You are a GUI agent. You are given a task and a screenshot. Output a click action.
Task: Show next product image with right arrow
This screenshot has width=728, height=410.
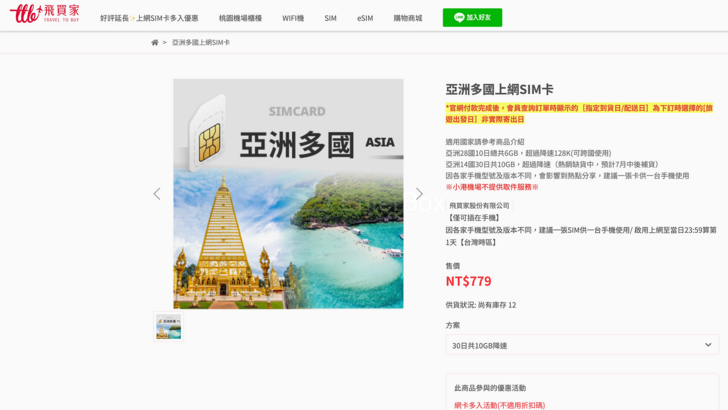pyautogui.click(x=419, y=194)
